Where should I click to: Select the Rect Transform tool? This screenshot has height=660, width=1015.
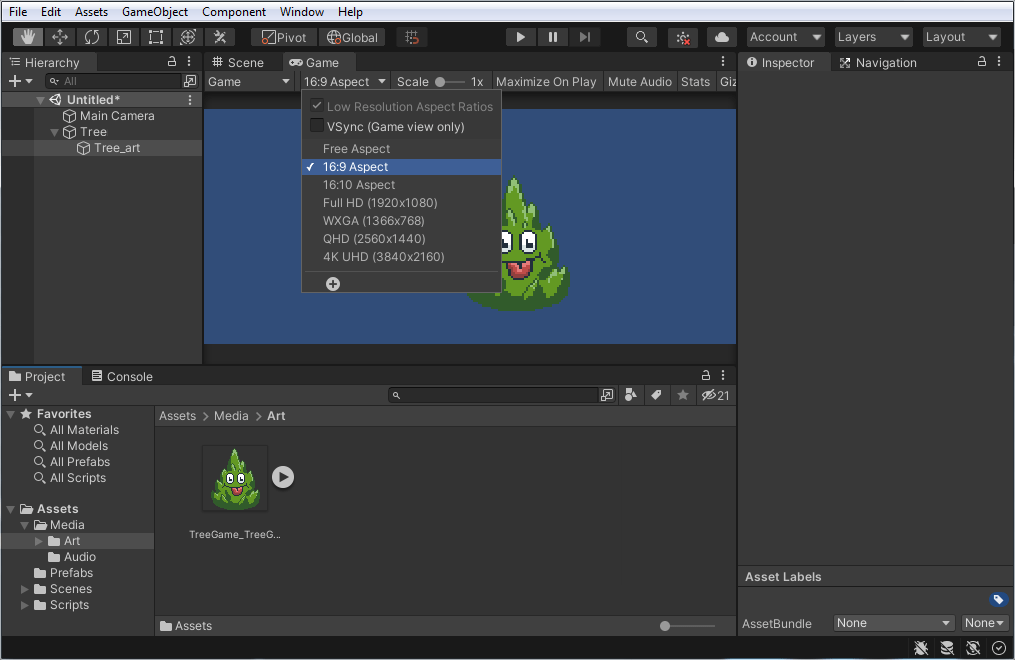pyautogui.click(x=155, y=36)
